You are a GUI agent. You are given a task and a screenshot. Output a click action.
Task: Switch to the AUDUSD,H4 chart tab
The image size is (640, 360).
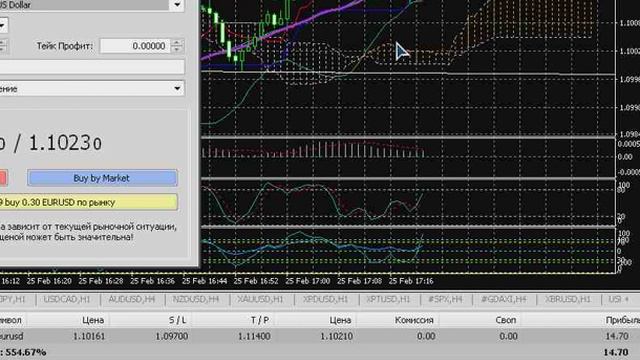coord(132,299)
